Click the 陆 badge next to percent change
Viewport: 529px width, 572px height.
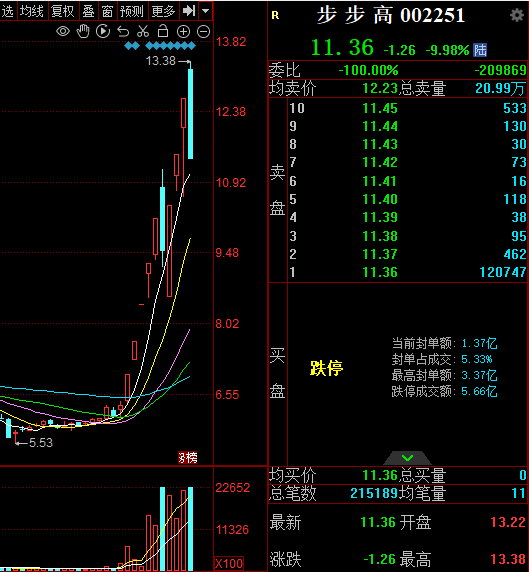[480, 50]
